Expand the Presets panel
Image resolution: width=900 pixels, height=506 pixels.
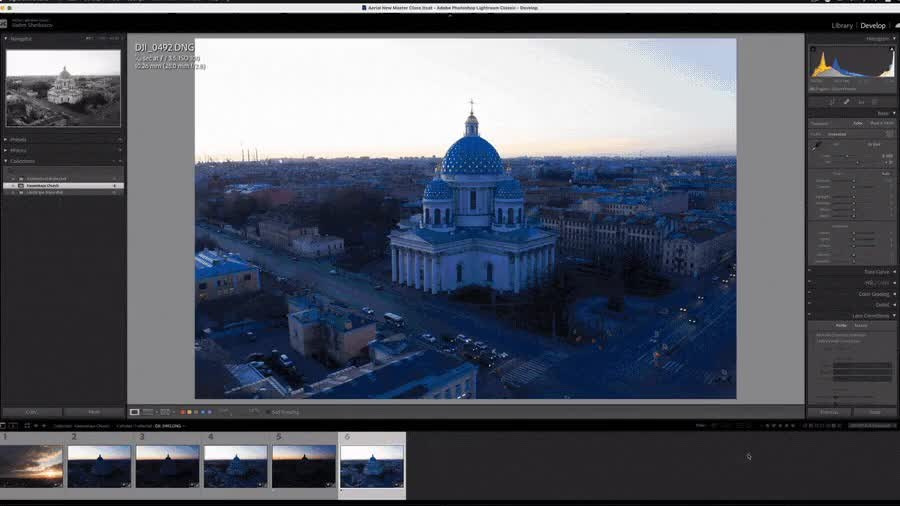pyautogui.click(x=6, y=139)
